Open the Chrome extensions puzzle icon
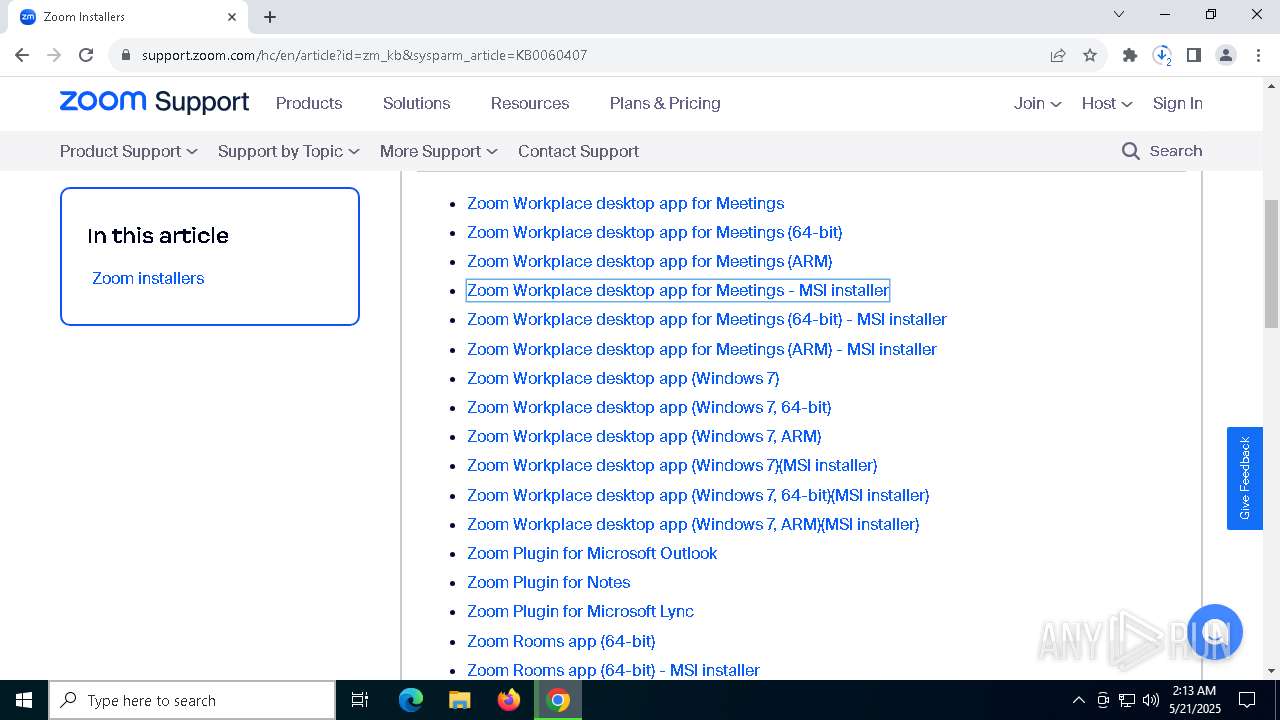The width and height of the screenshot is (1280, 720). [x=1130, y=55]
